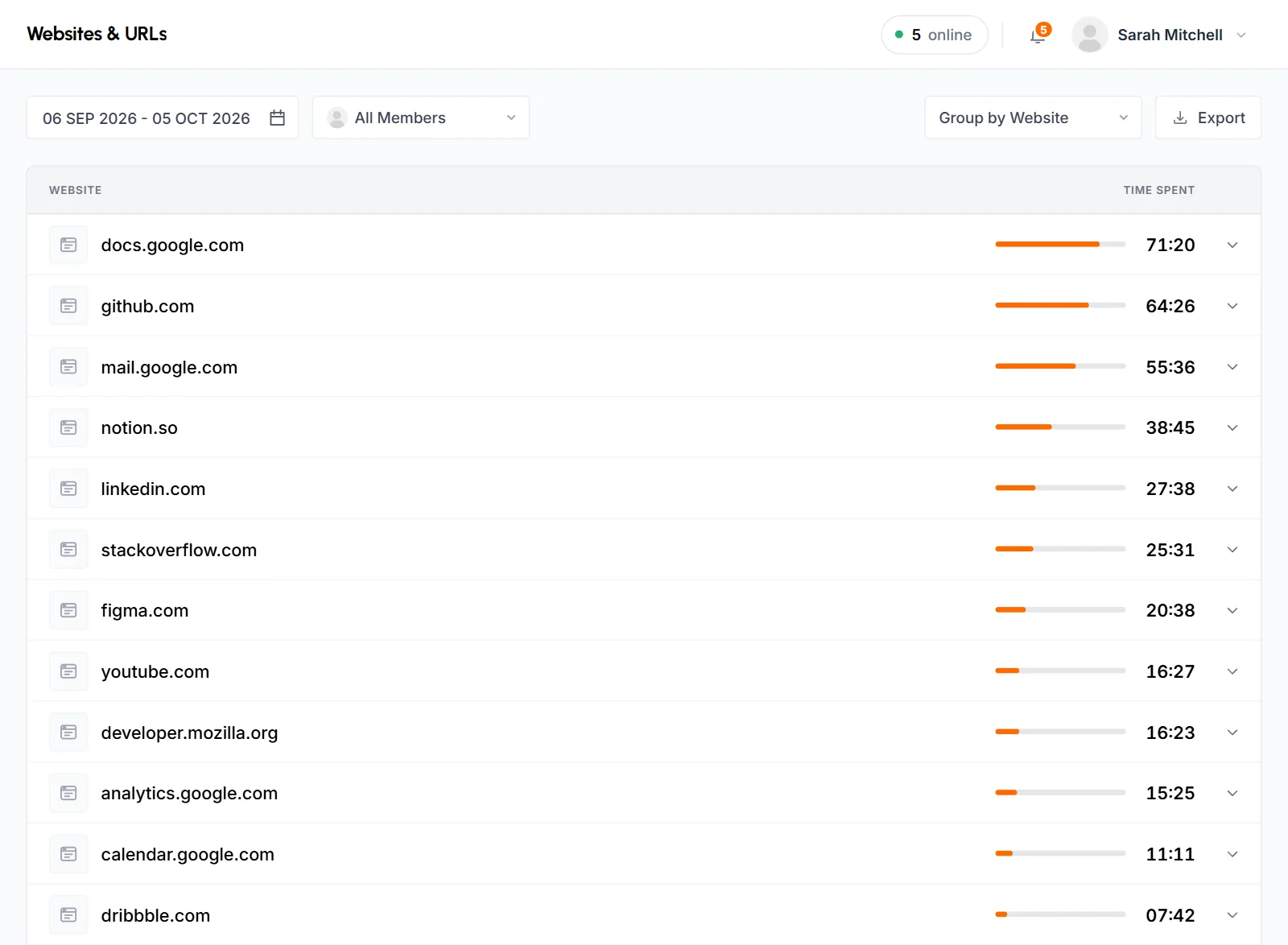The image size is (1288, 945).
Task: Click the site icon beside figma.com
Action: pyautogui.click(x=68, y=610)
